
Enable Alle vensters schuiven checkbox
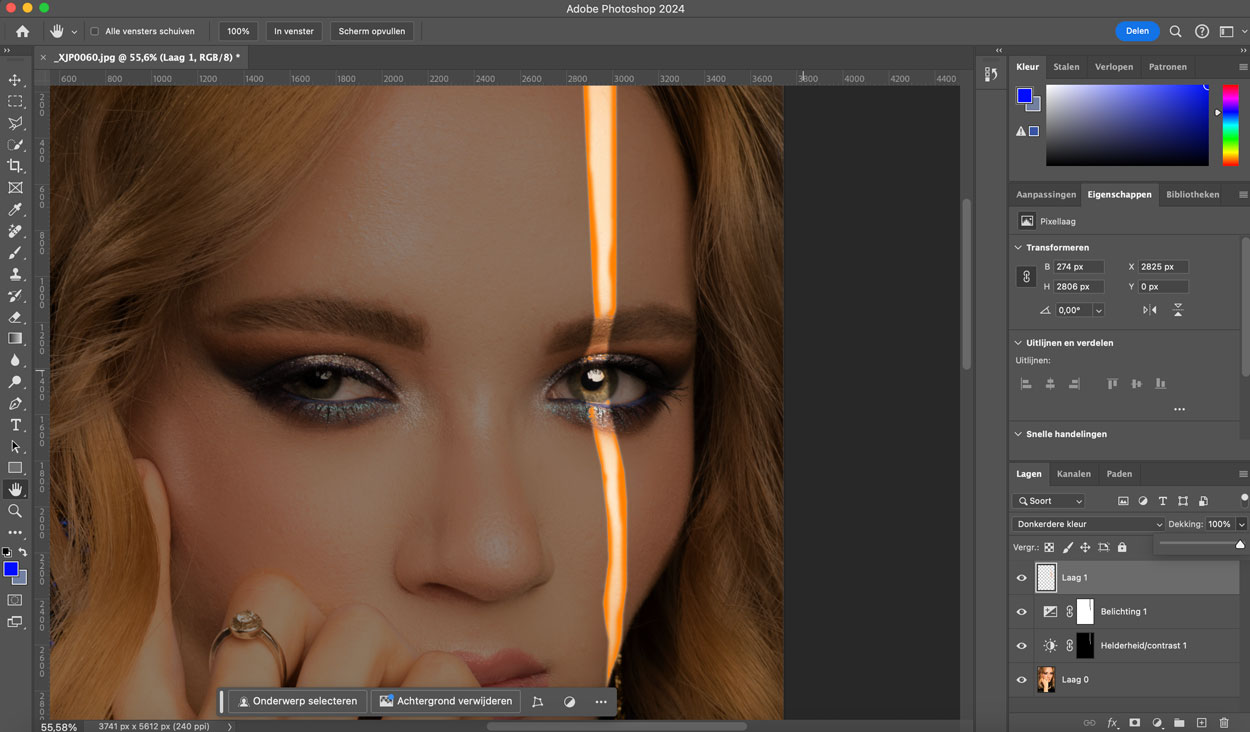pyautogui.click(x=95, y=31)
